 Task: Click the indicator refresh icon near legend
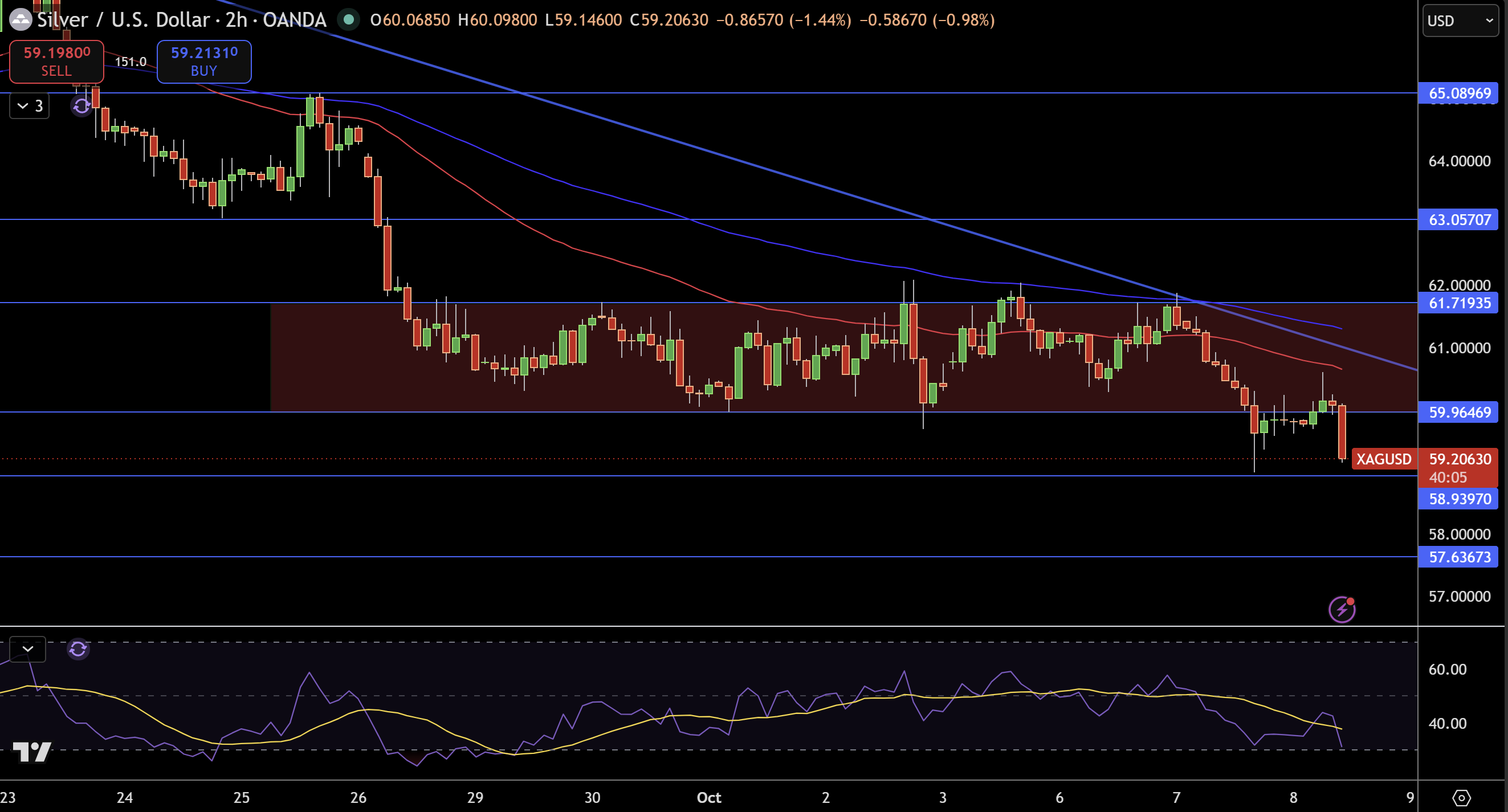[81, 106]
